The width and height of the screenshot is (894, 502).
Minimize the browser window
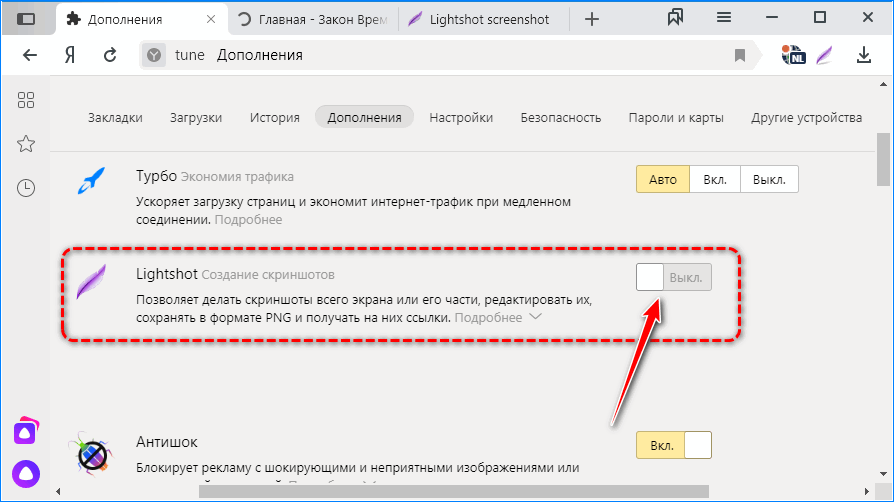(771, 18)
